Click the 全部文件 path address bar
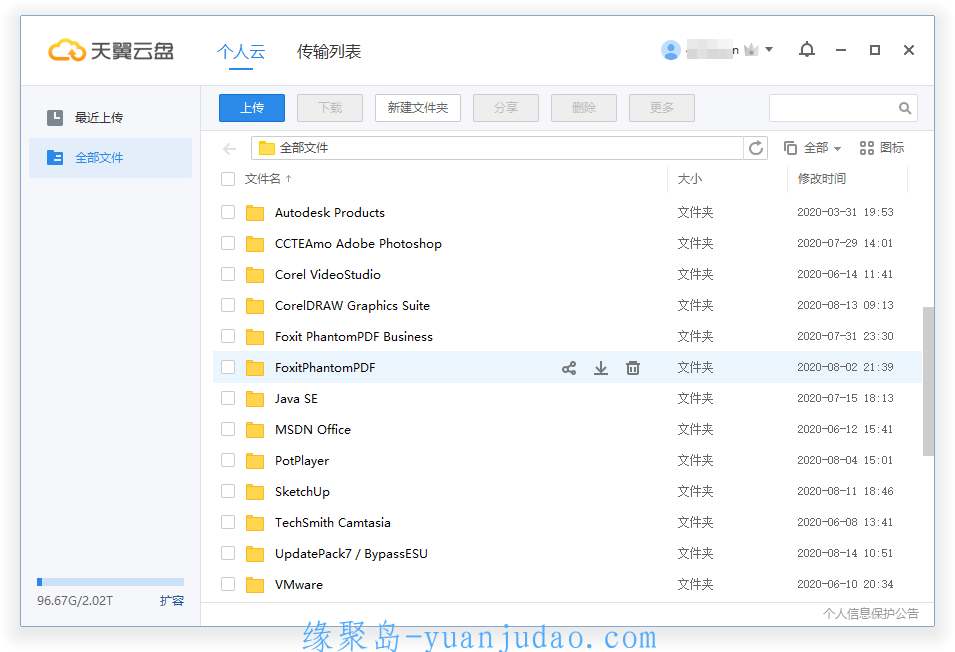 497,148
